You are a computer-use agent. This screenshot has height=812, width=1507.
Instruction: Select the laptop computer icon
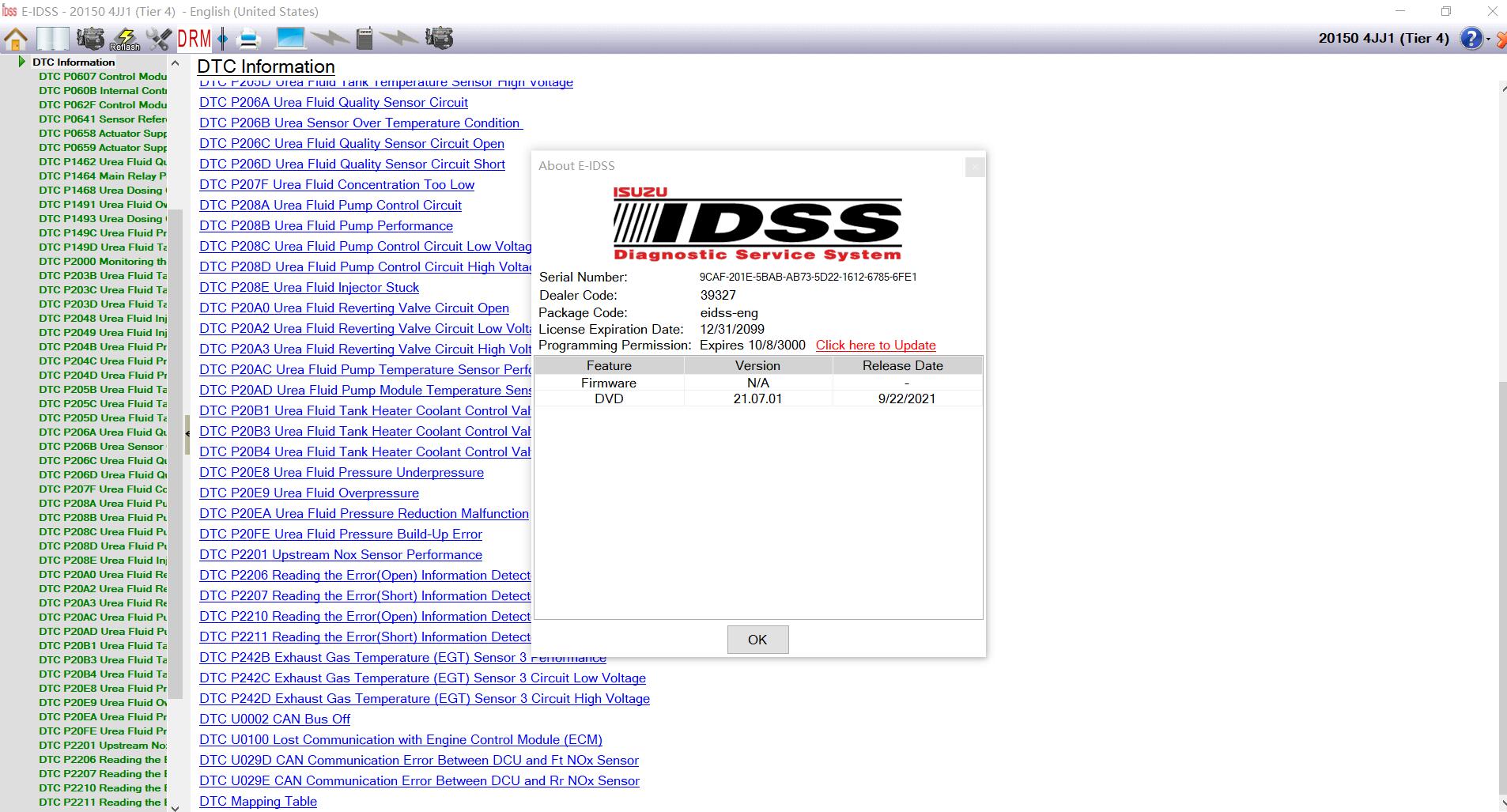coord(290,37)
